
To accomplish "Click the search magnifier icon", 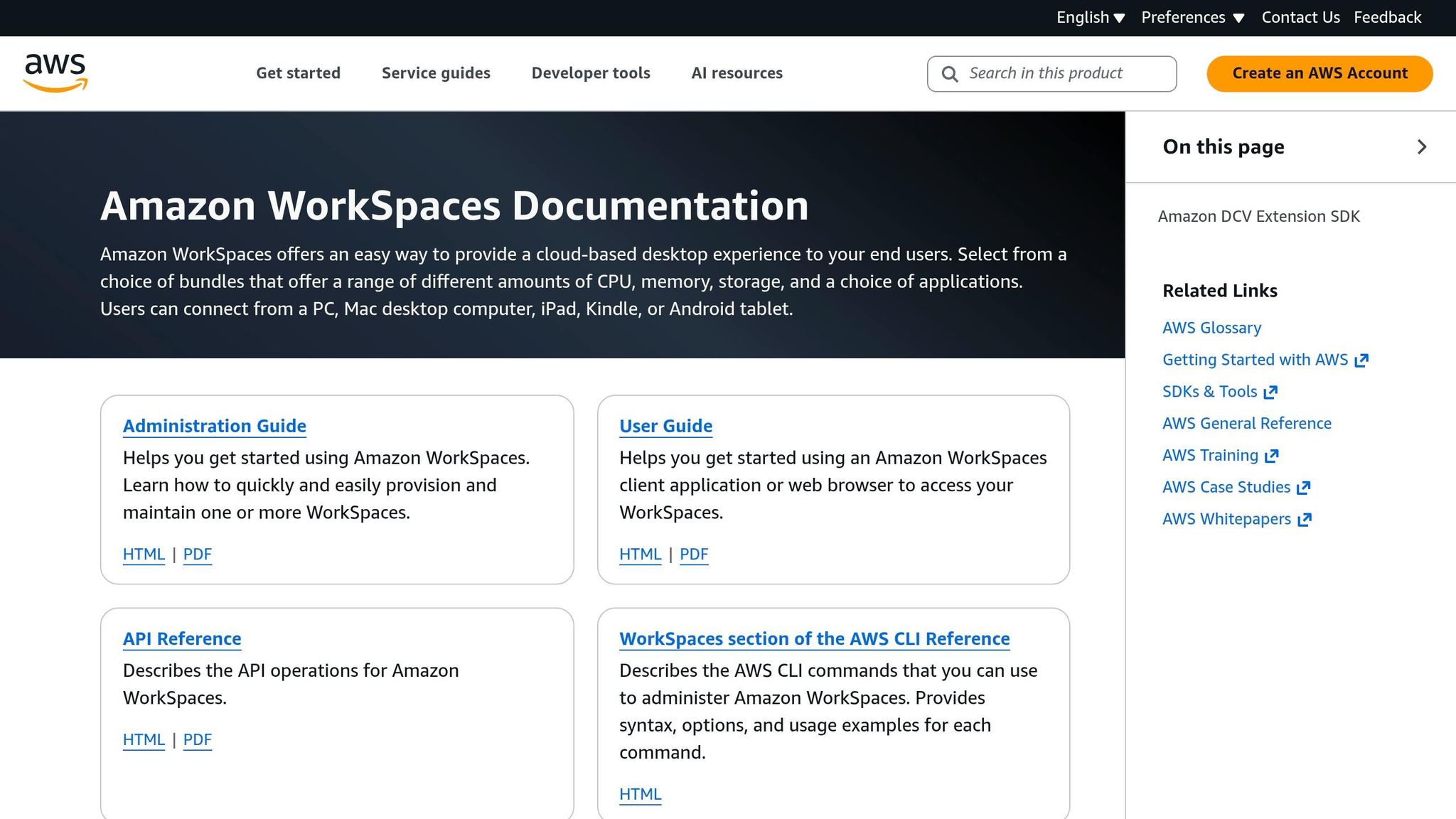I will (950, 74).
